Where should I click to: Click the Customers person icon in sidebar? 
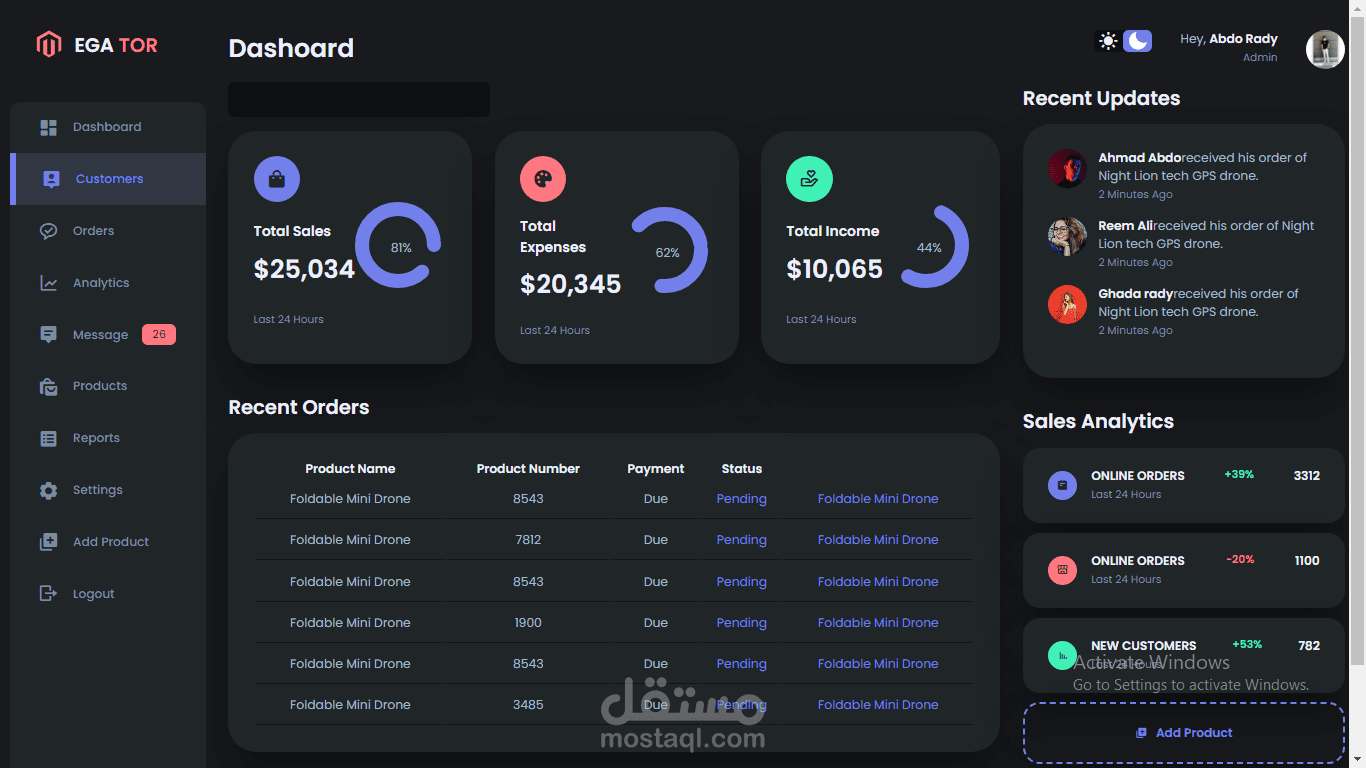51,179
